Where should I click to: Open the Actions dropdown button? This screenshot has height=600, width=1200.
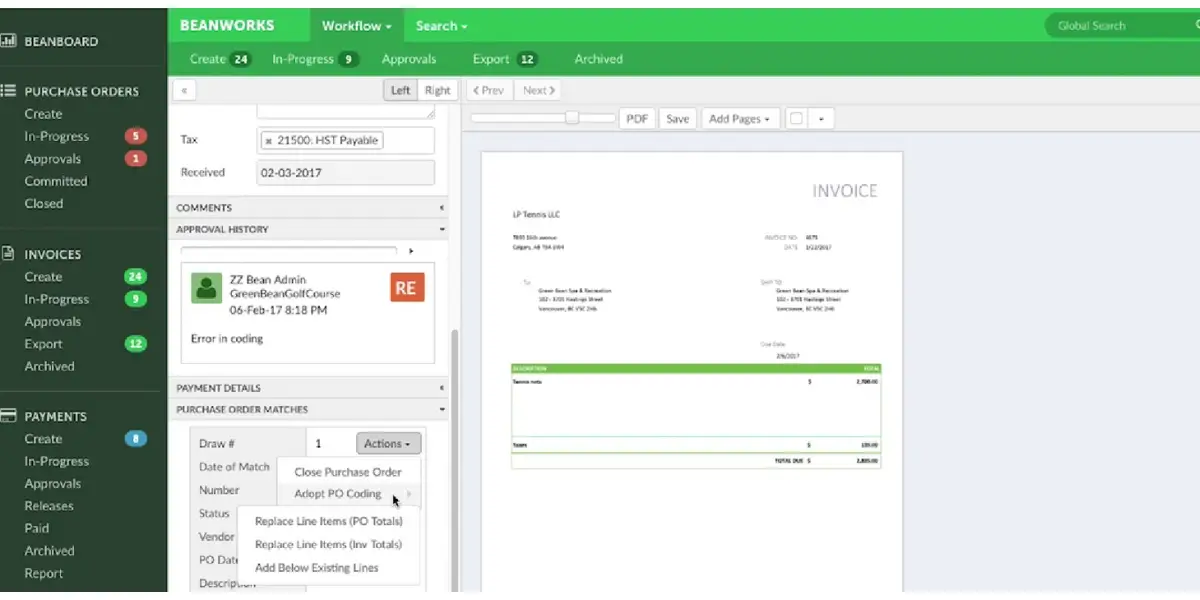point(388,443)
